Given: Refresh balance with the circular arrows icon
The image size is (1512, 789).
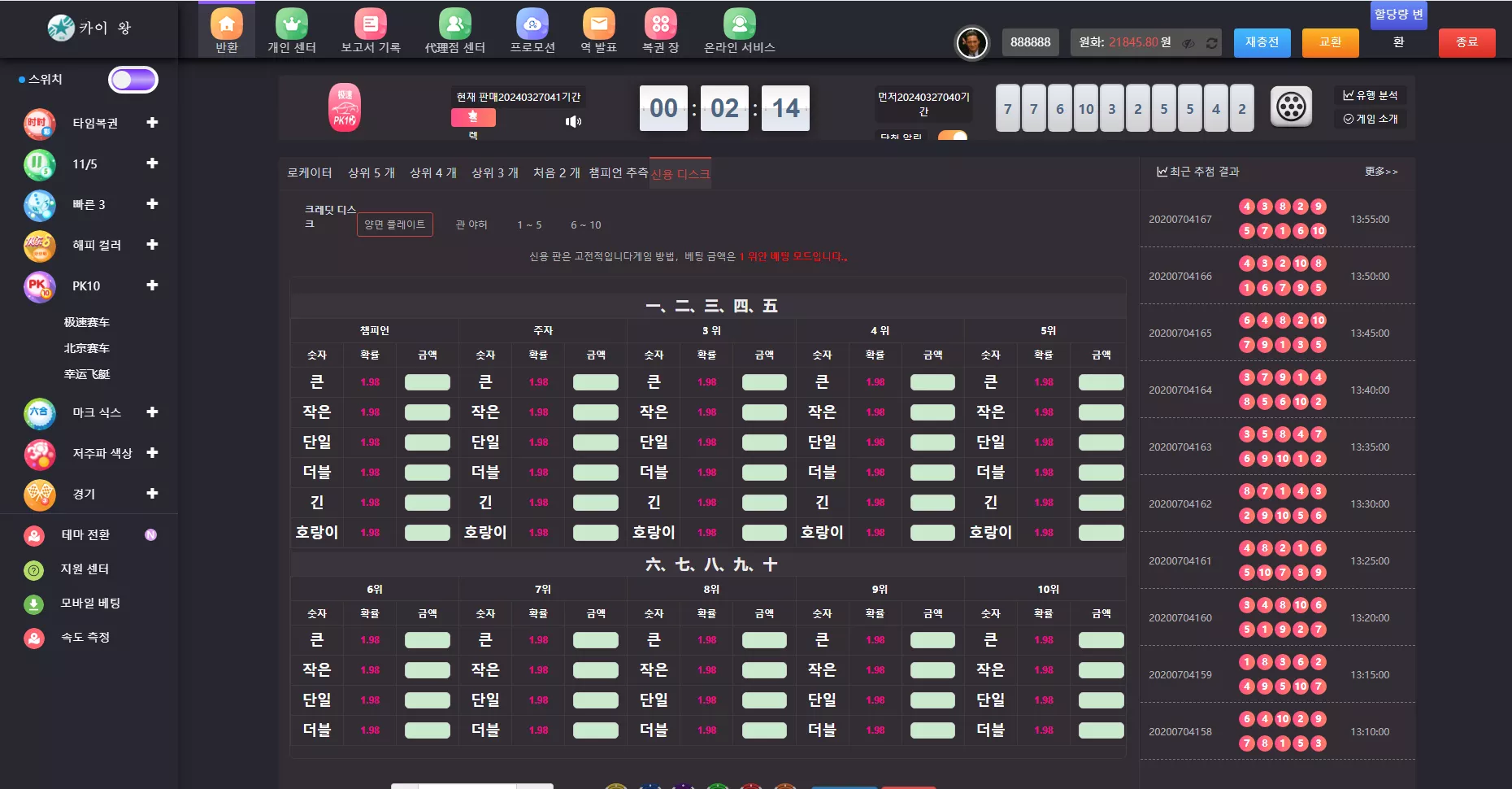Looking at the screenshot, I should coord(1211,43).
